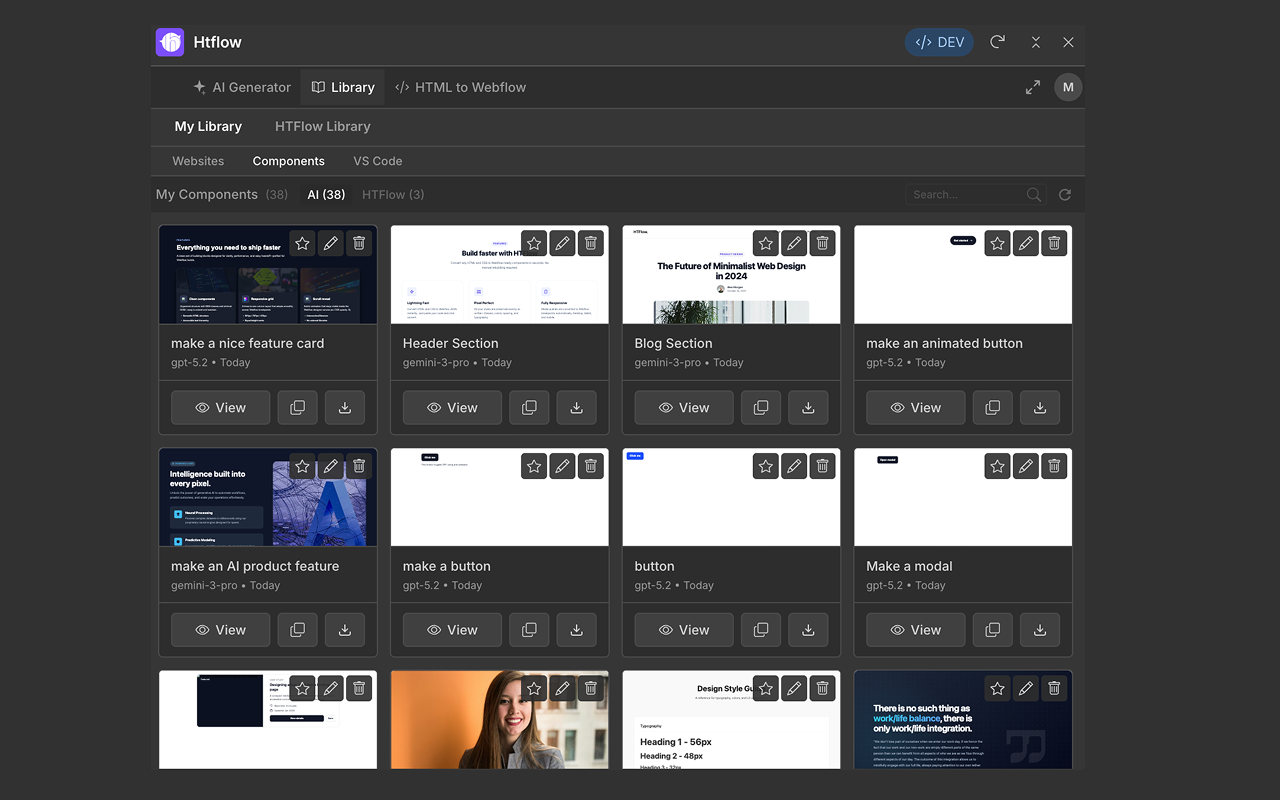The image size is (1280, 800).
Task: View the 'make a nice feature card' component
Action: point(221,408)
